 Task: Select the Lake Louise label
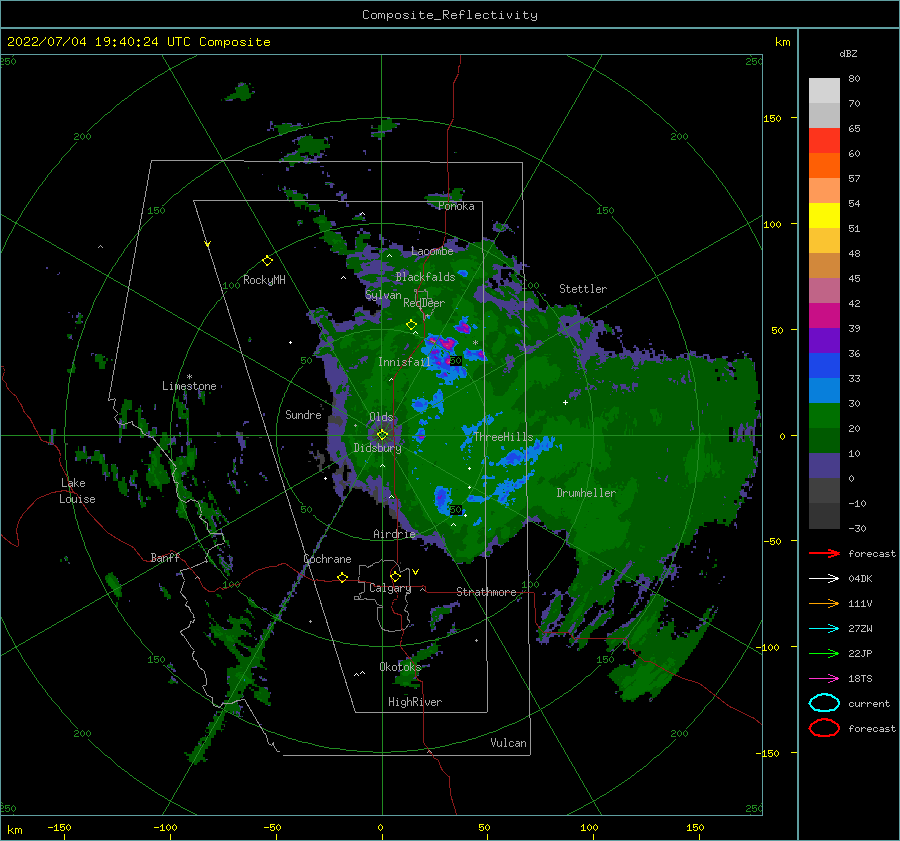tap(78, 491)
